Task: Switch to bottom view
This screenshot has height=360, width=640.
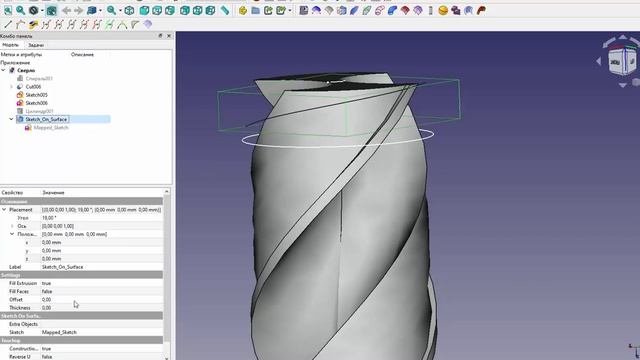Action: [198, 11]
